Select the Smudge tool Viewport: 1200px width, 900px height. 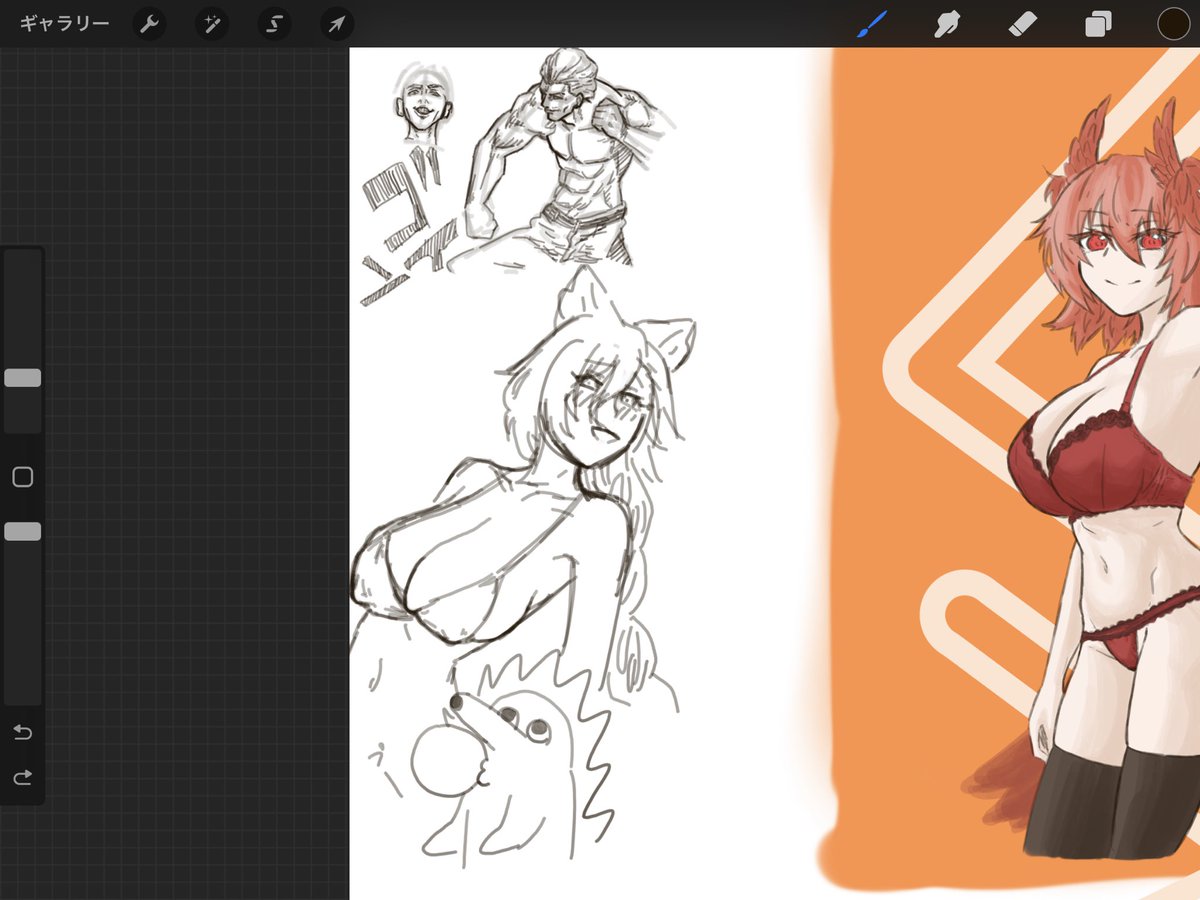[x=946, y=24]
